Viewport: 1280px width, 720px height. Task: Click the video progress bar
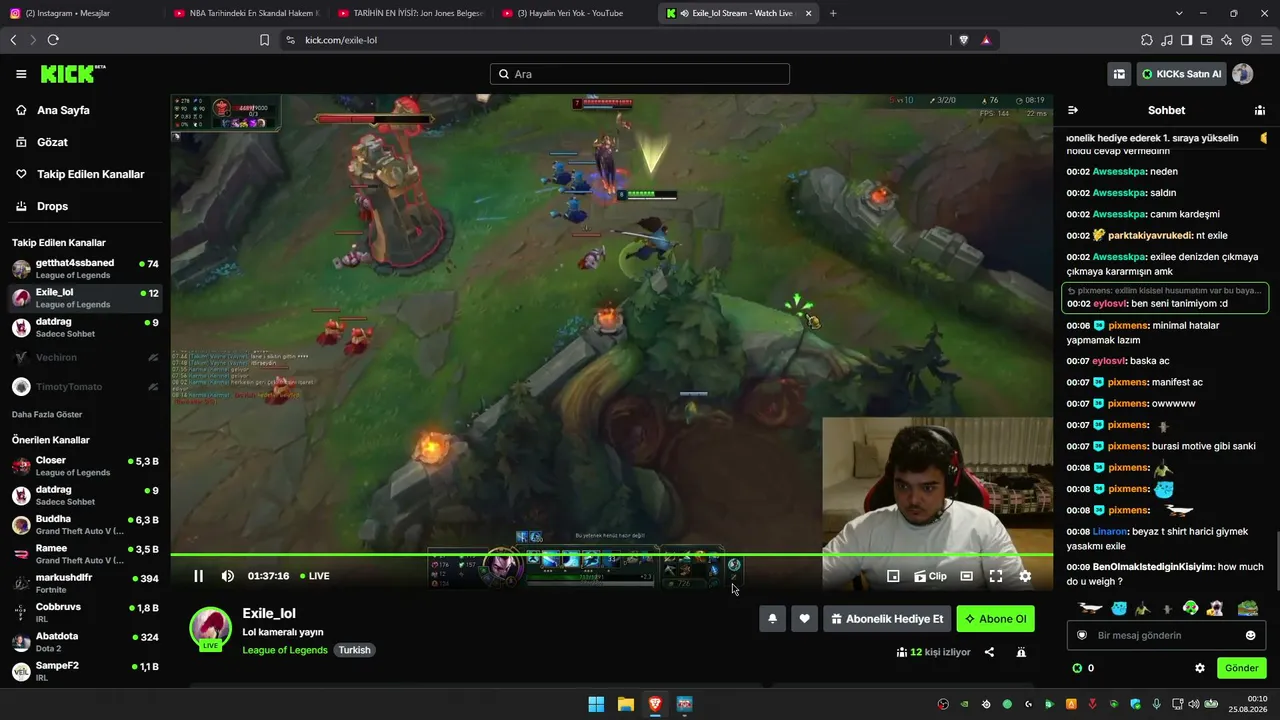(611, 554)
